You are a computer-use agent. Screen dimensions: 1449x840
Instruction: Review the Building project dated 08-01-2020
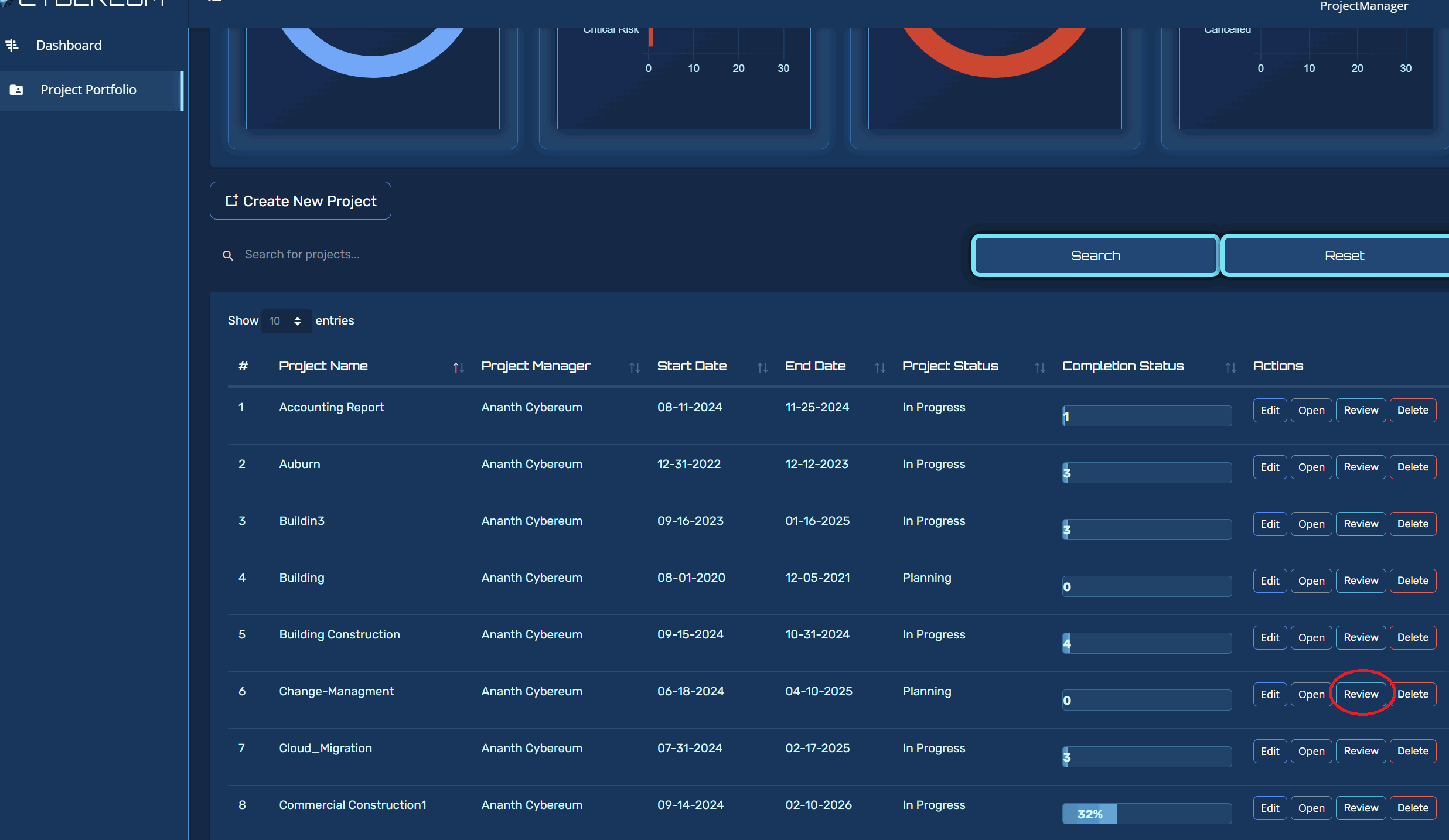(x=1361, y=581)
